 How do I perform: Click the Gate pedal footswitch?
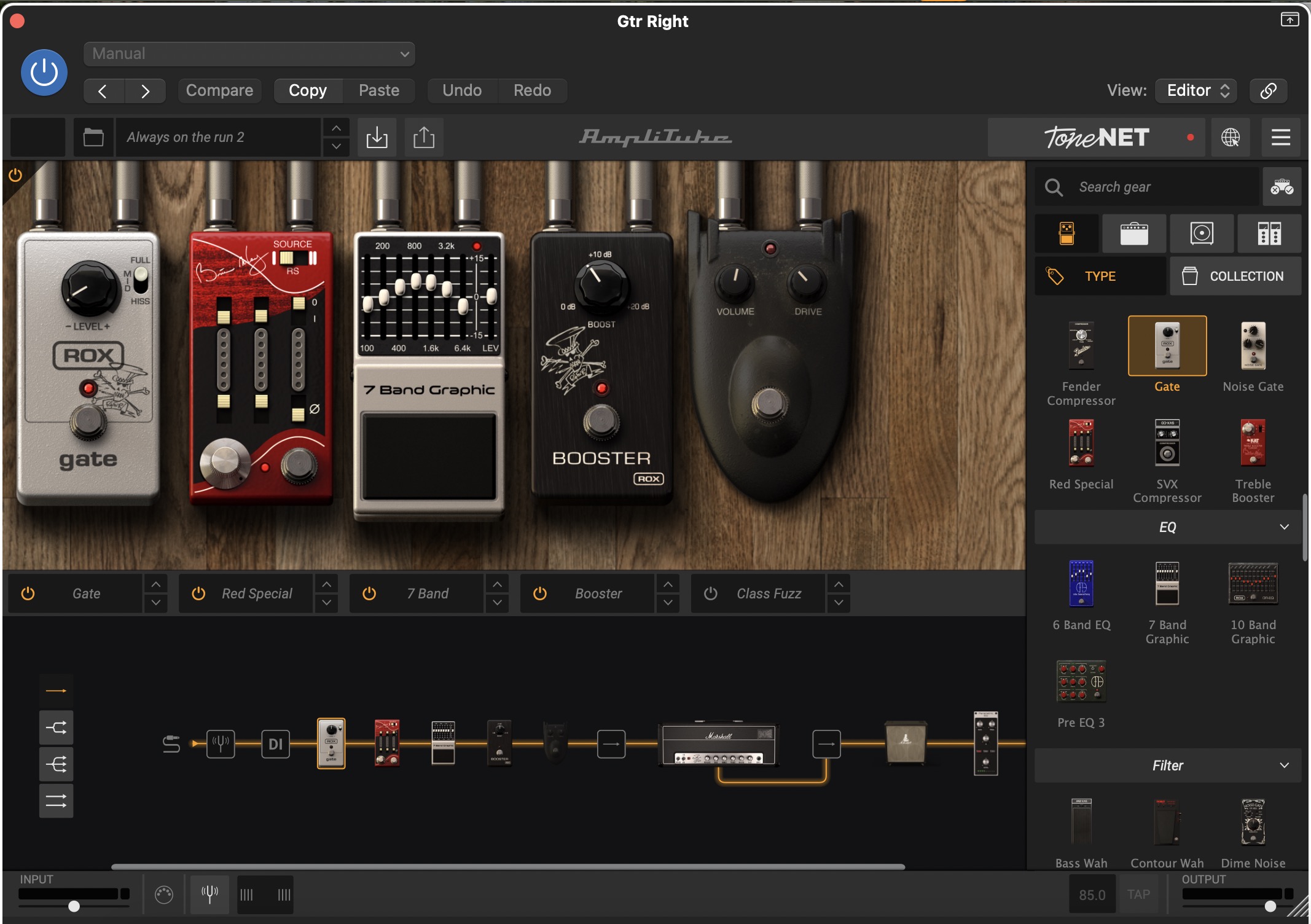88,421
